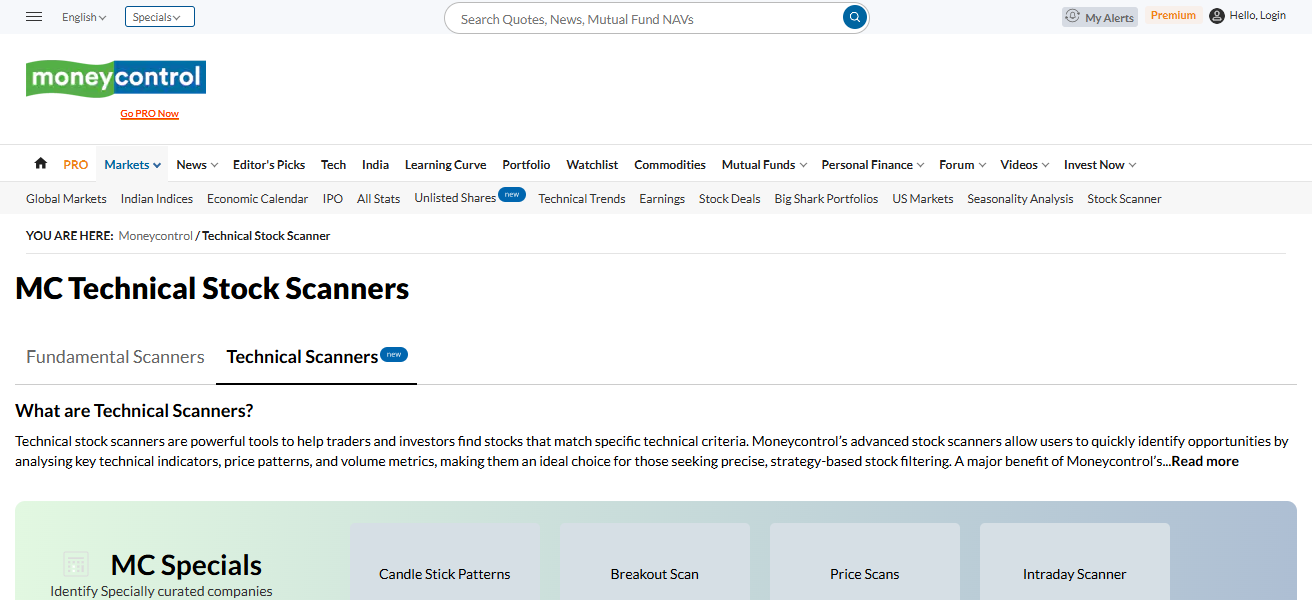Click the search magnifier button

854,18
